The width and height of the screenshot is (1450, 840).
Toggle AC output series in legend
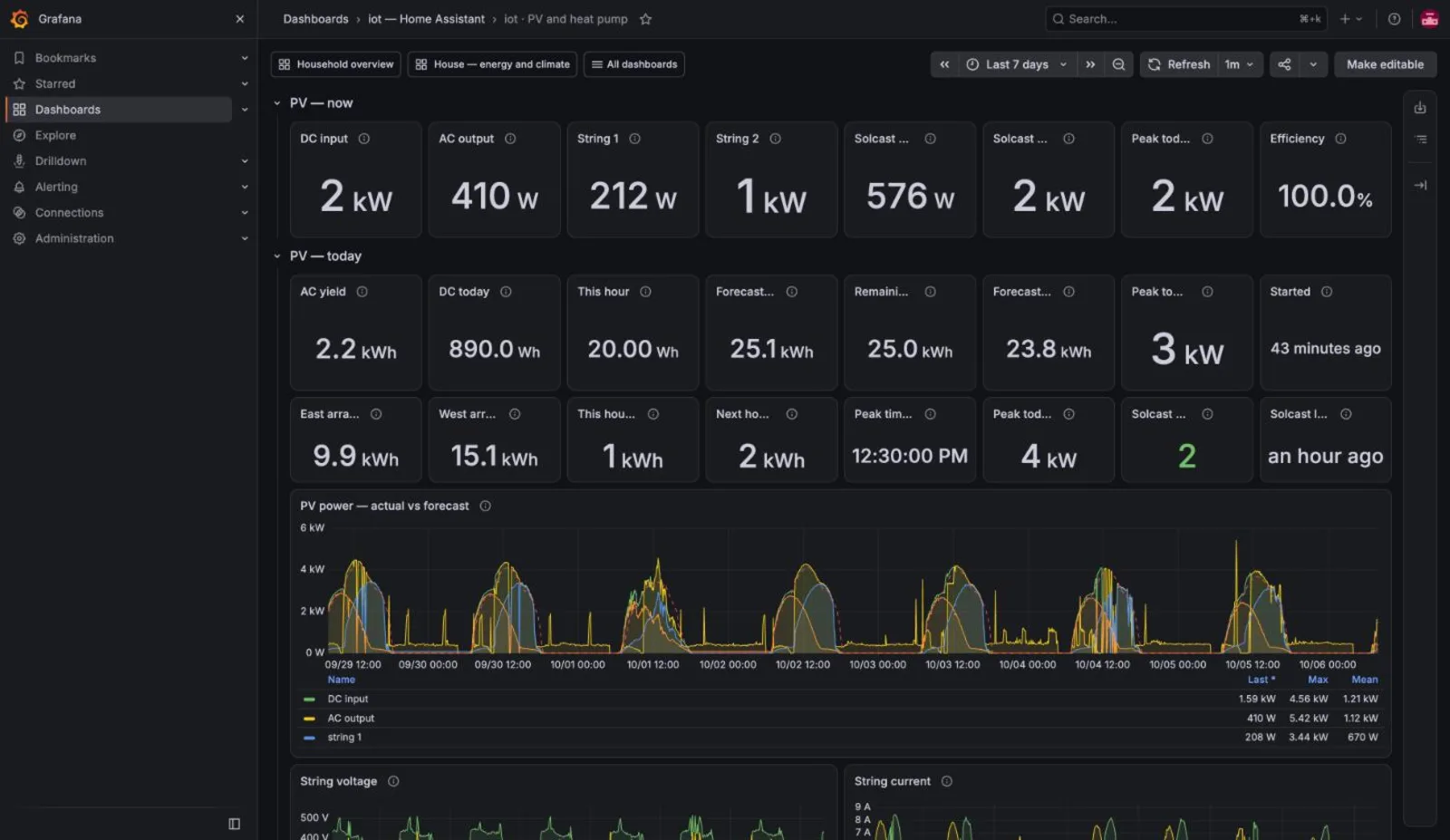(x=351, y=719)
